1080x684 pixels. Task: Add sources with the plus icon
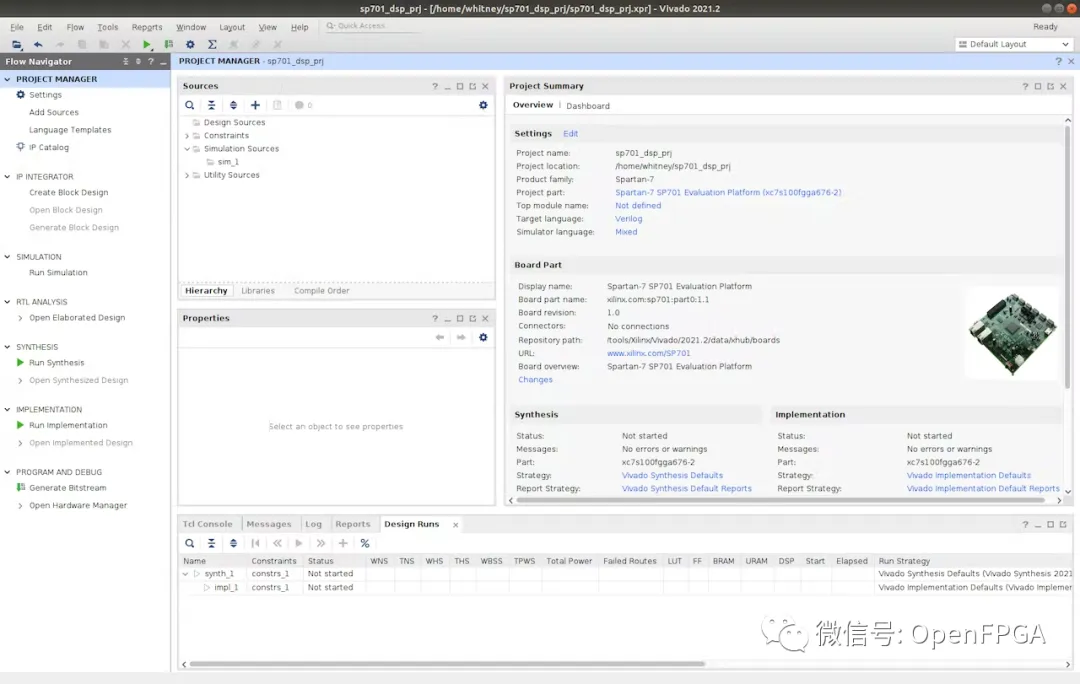(255, 105)
